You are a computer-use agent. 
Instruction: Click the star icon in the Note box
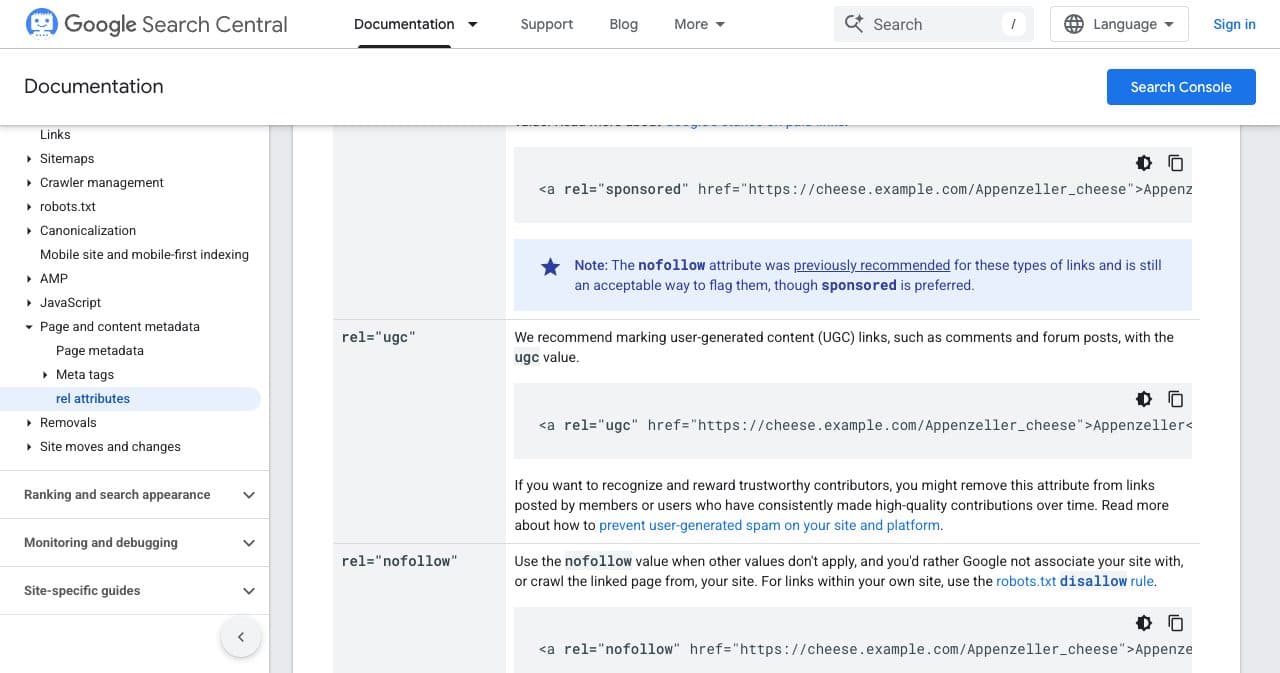[x=550, y=266]
